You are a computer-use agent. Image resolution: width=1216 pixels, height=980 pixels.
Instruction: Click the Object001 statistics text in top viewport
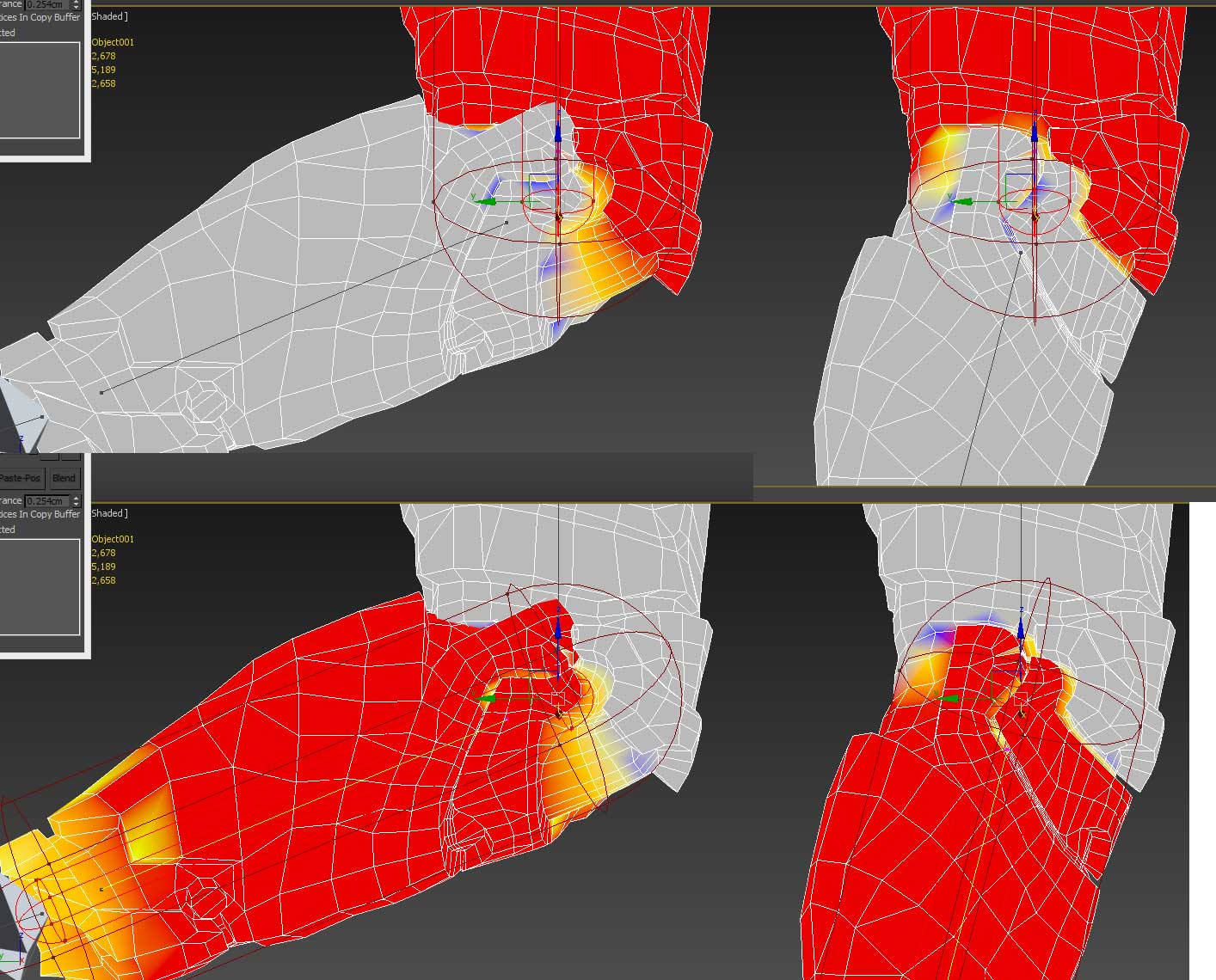(113, 42)
